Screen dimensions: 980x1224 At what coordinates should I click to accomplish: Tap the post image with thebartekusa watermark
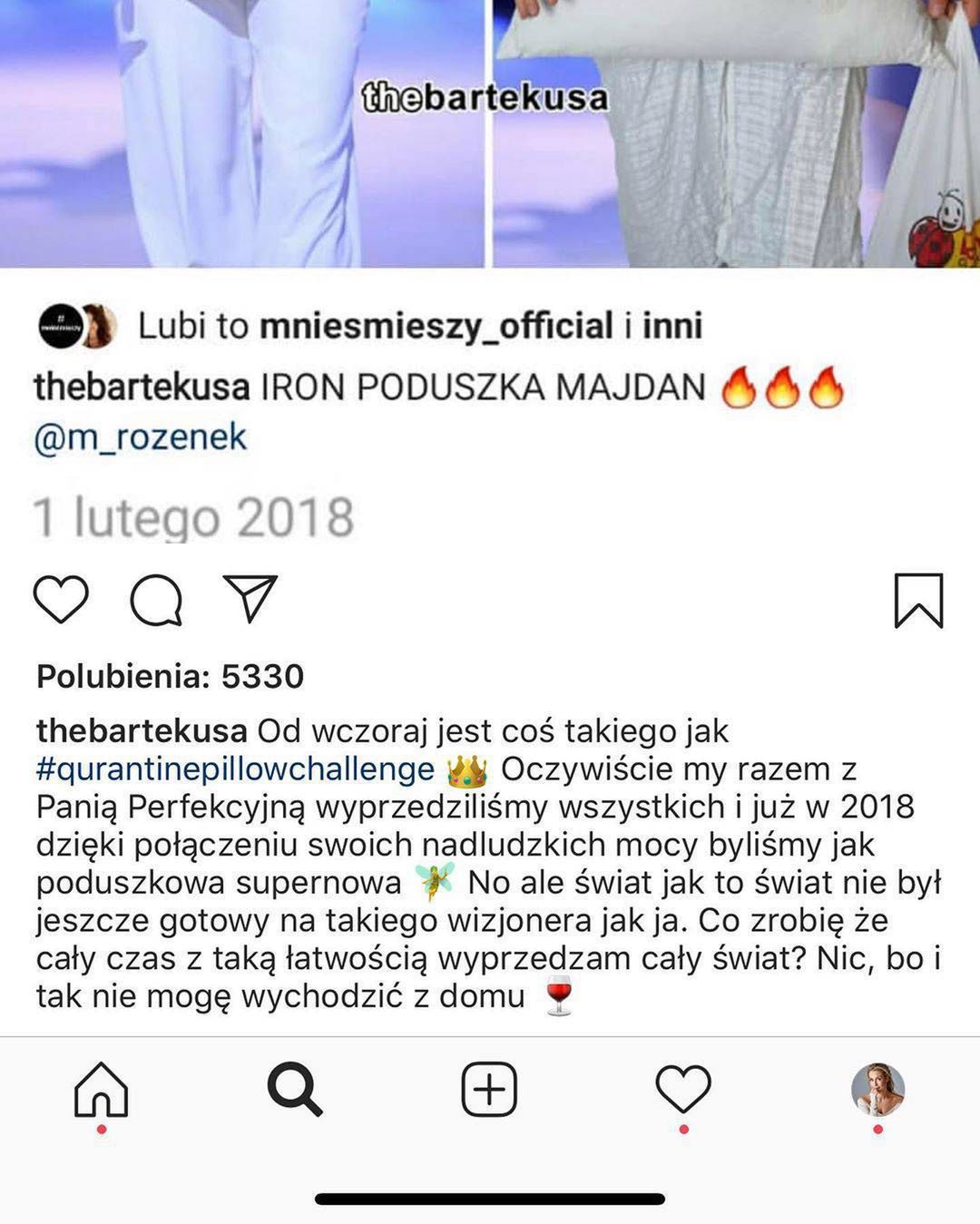490,133
